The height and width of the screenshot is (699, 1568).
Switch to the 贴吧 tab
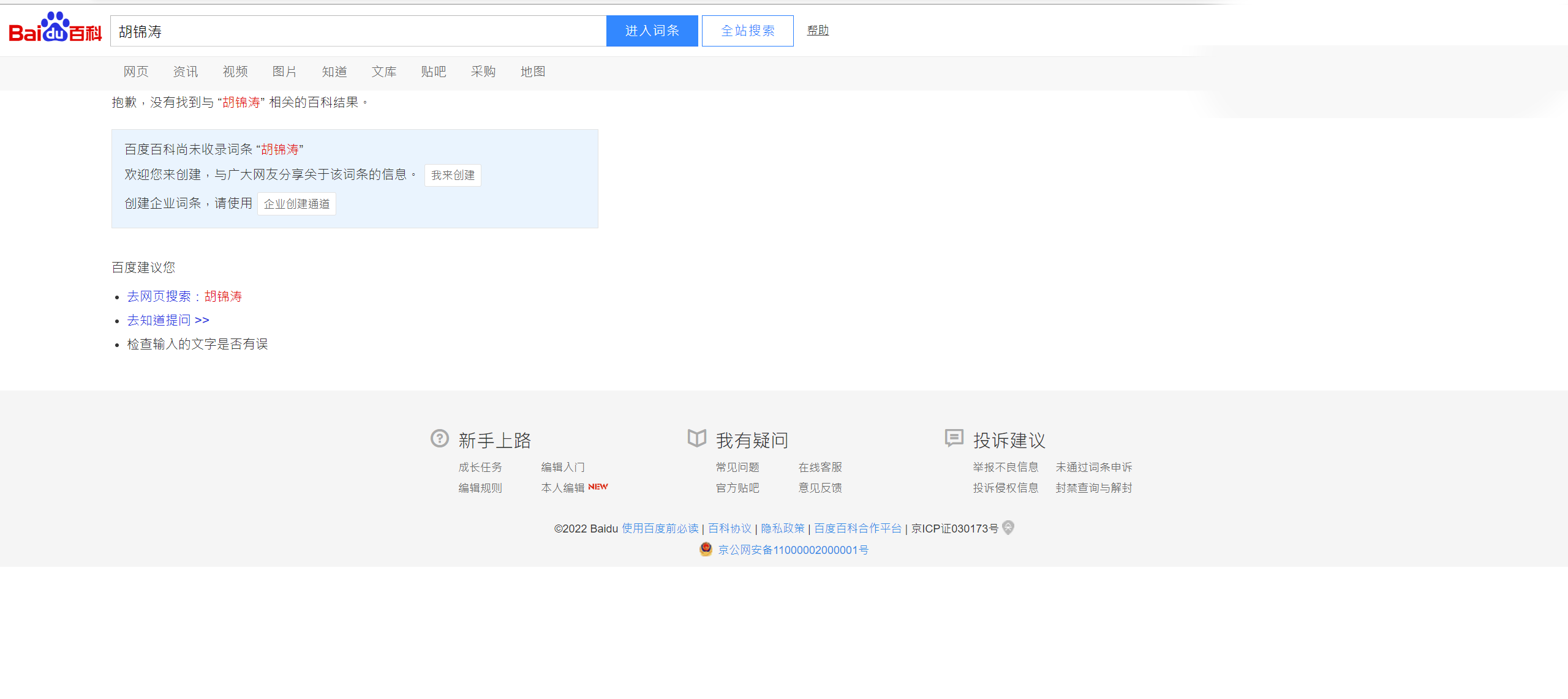[434, 72]
